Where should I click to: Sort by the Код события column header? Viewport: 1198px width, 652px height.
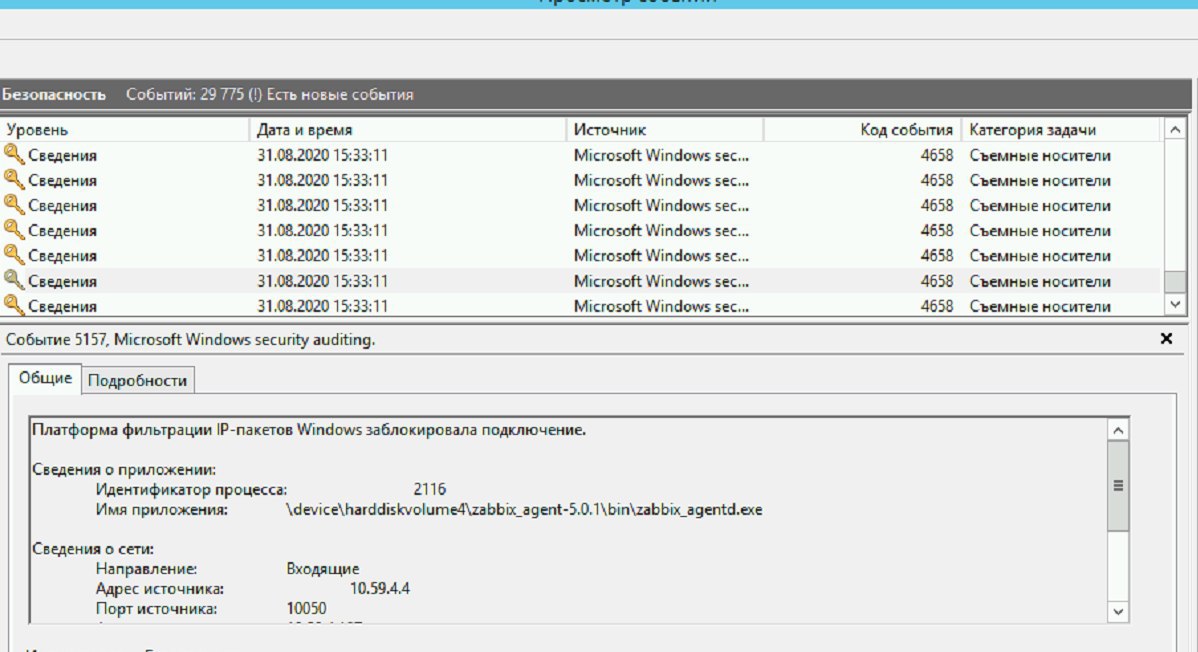[863, 130]
